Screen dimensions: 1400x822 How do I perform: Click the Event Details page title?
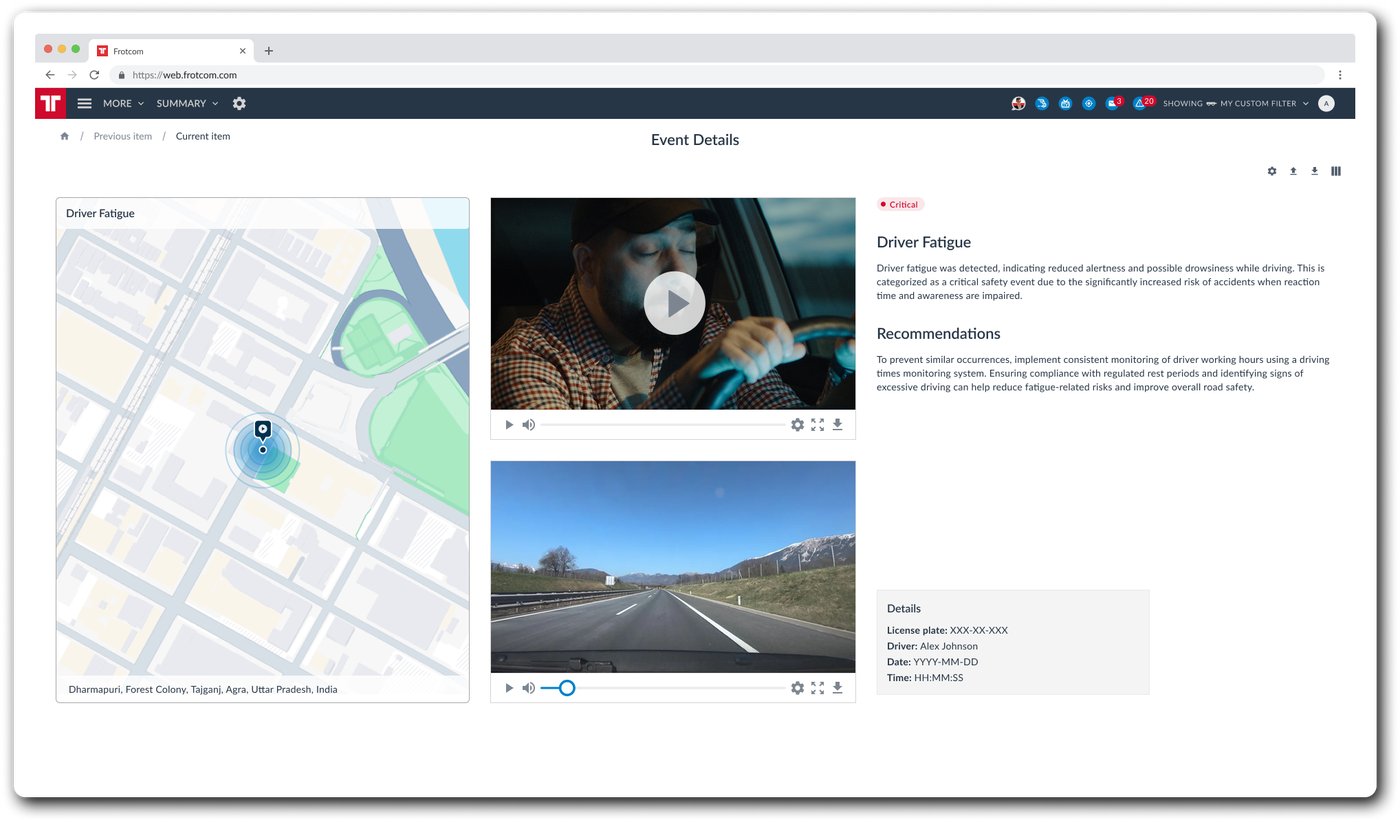coord(695,140)
